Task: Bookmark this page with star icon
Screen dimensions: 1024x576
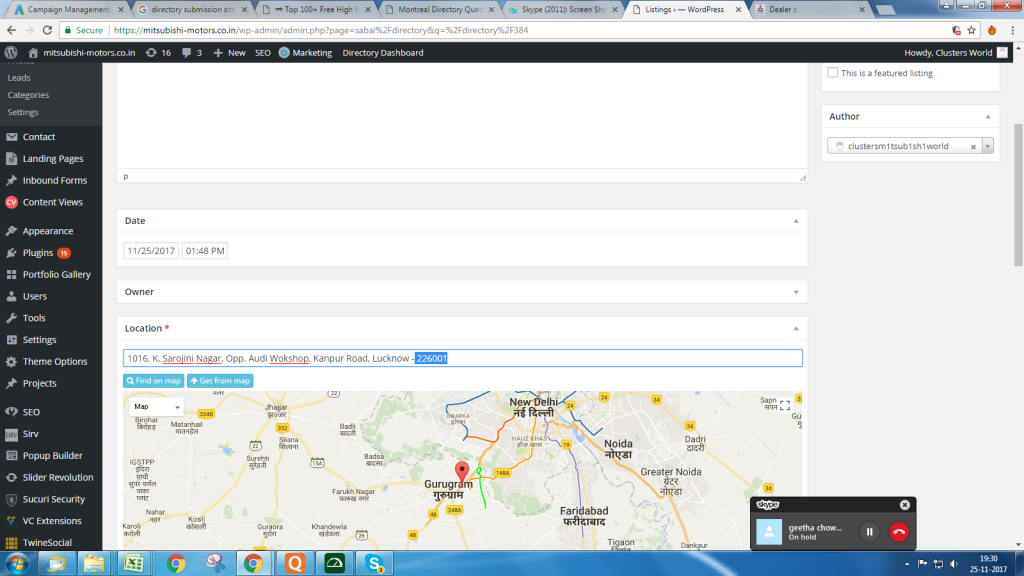Action: (x=972, y=30)
